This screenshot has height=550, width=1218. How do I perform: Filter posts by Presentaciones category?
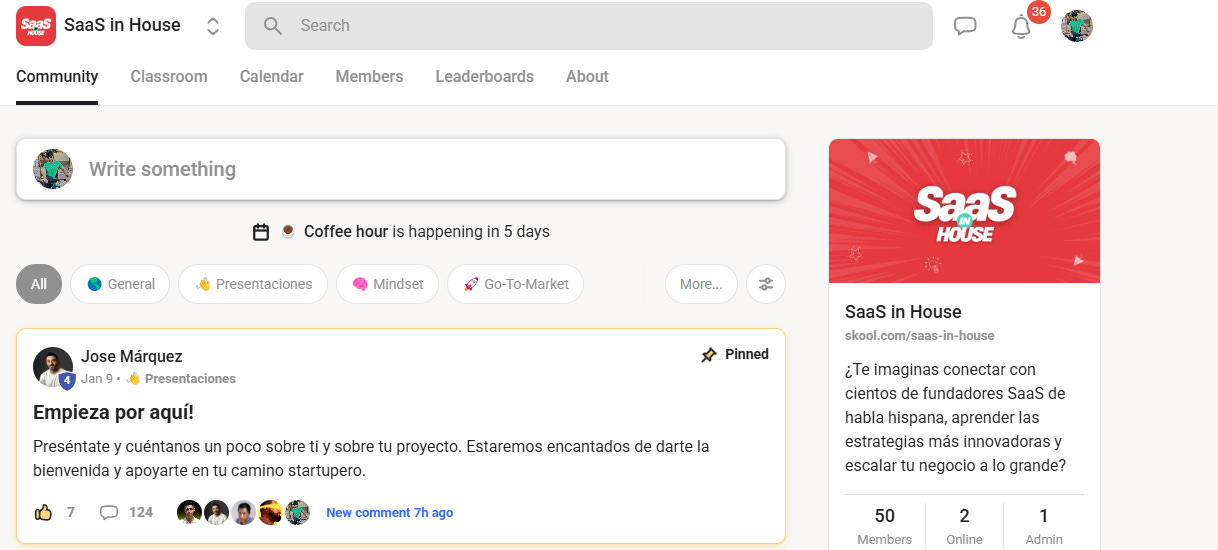253,284
